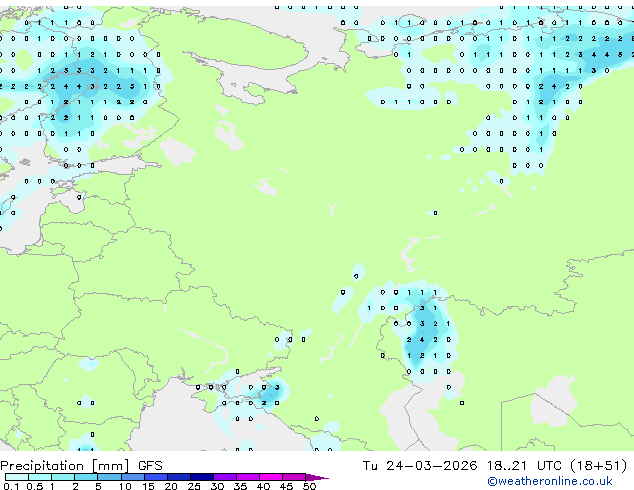634x490 pixels.
Task: Click the legend value '20'
Action: tap(171, 486)
